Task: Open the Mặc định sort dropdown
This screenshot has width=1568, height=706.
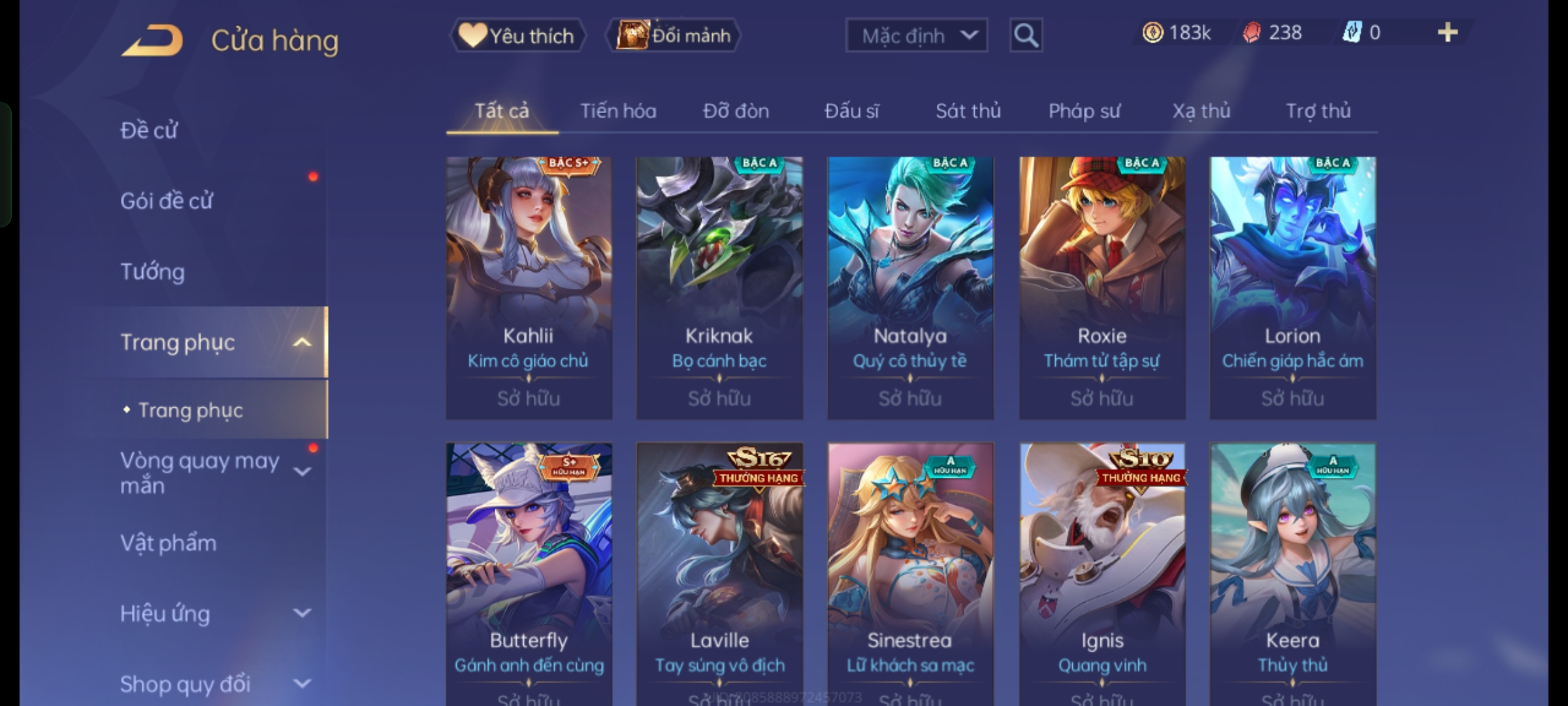Action: point(917,35)
